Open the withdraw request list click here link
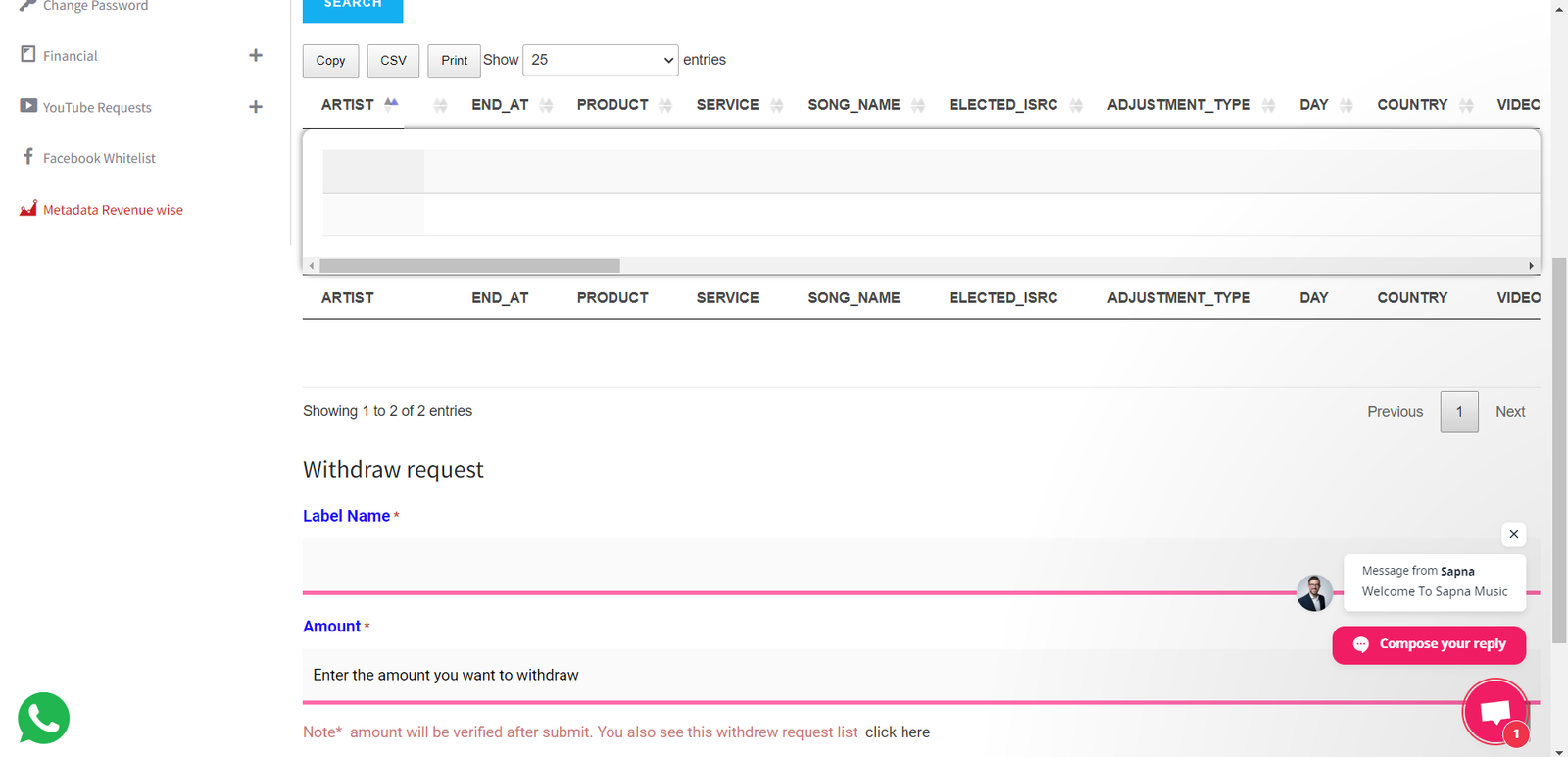 [897, 732]
